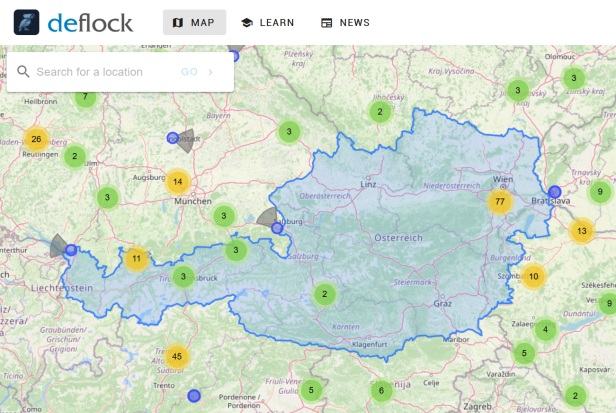Image resolution: width=616 pixels, height=413 pixels.
Task: Click the deflock bird logo icon
Action: pos(26,22)
